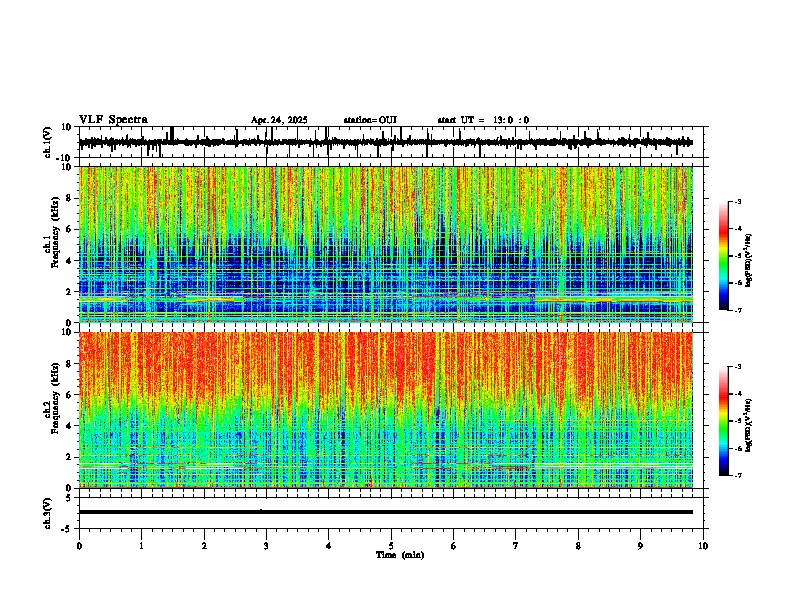The height and width of the screenshot is (612, 792).
Task: Click the "ch.1(V)" waveform axis label
Action: [x=48, y=142]
